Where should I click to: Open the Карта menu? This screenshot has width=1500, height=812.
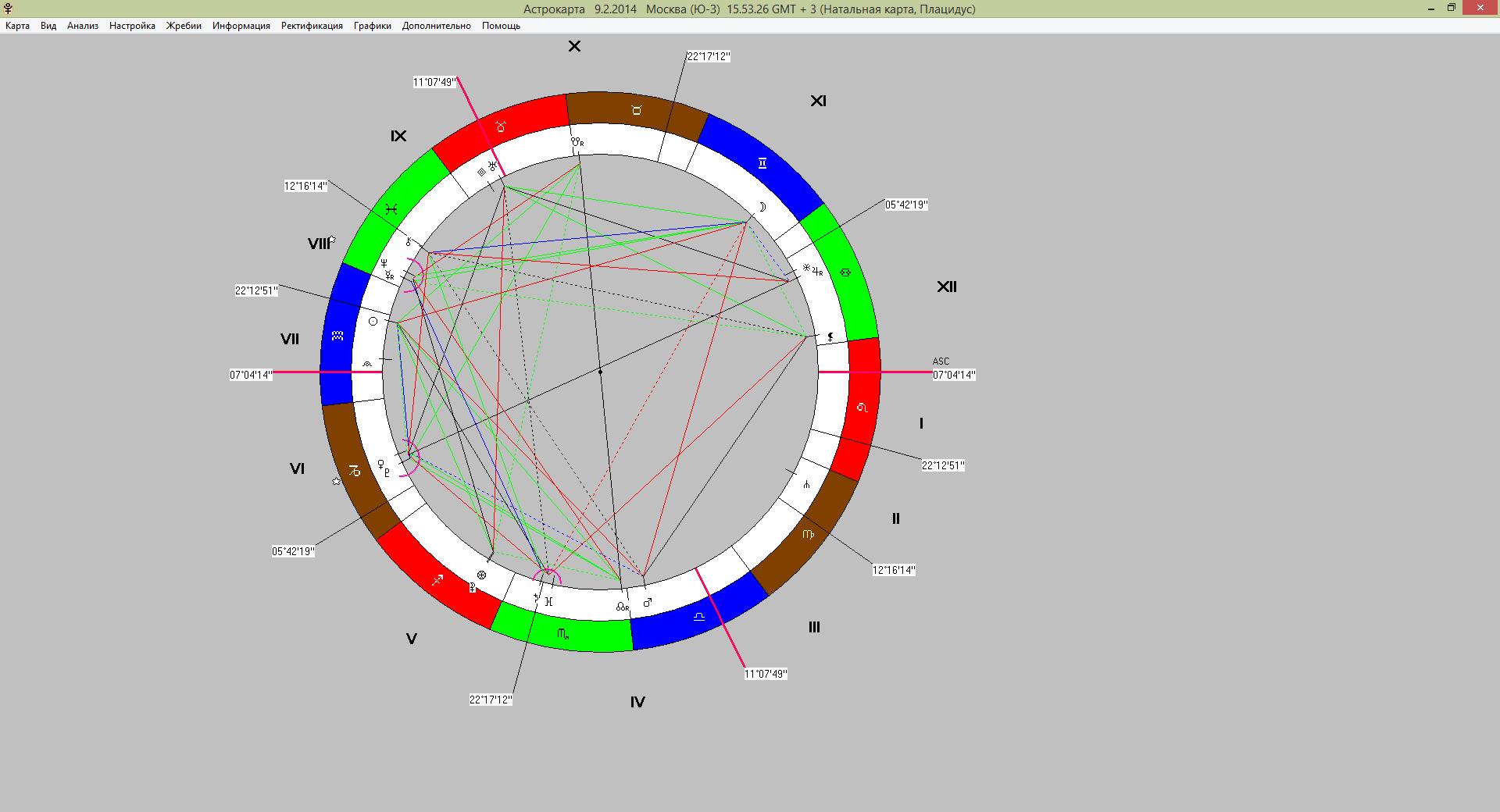pos(17,26)
